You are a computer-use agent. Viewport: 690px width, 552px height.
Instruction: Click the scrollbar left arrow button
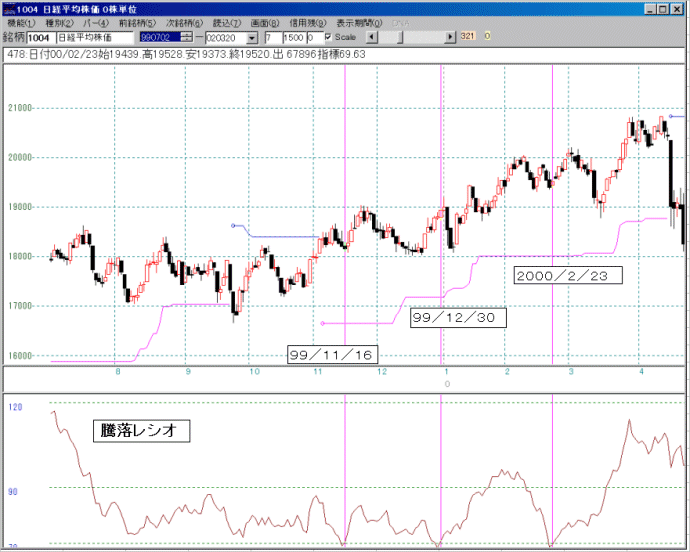[372, 37]
